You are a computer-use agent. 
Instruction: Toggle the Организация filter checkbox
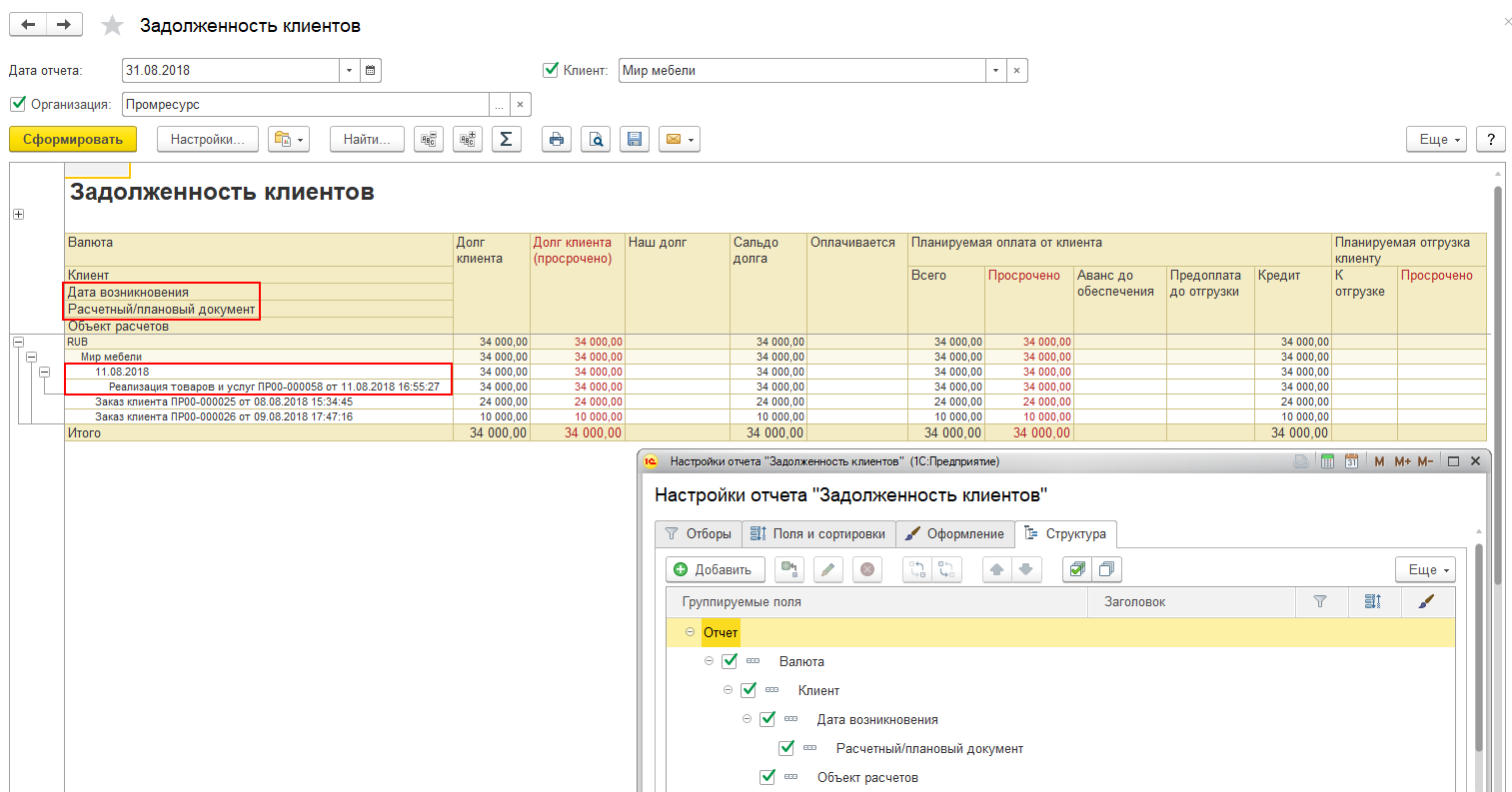click(18, 104)
